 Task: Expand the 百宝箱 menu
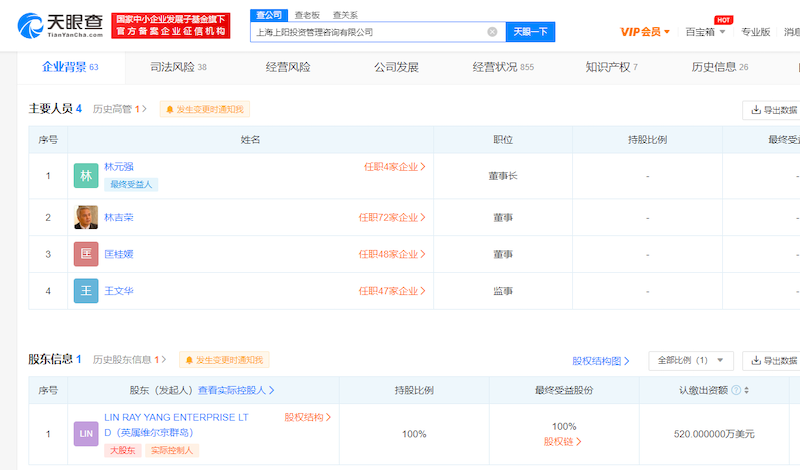pos(705,32)
